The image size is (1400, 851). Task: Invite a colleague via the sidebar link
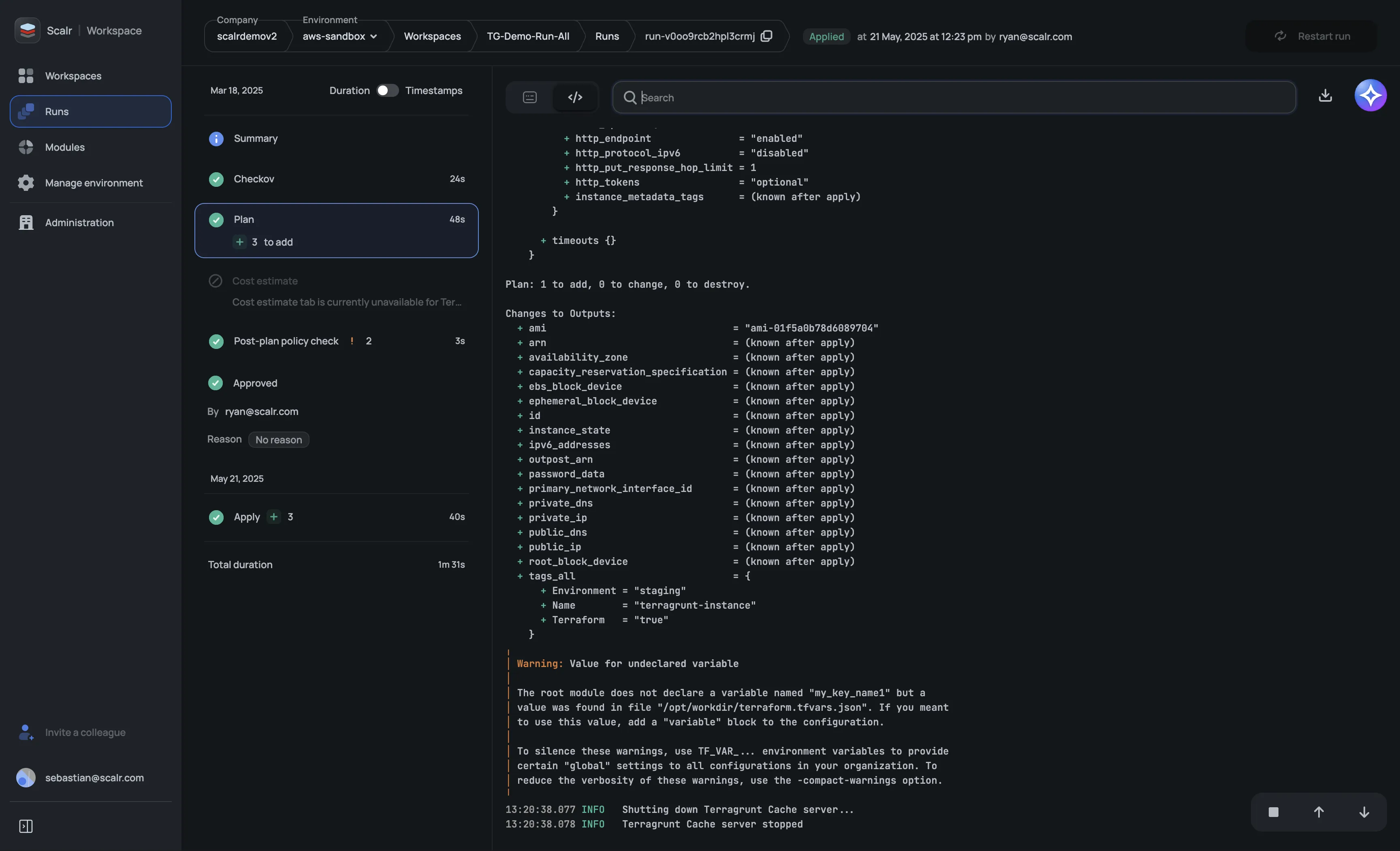coord(85,733)
